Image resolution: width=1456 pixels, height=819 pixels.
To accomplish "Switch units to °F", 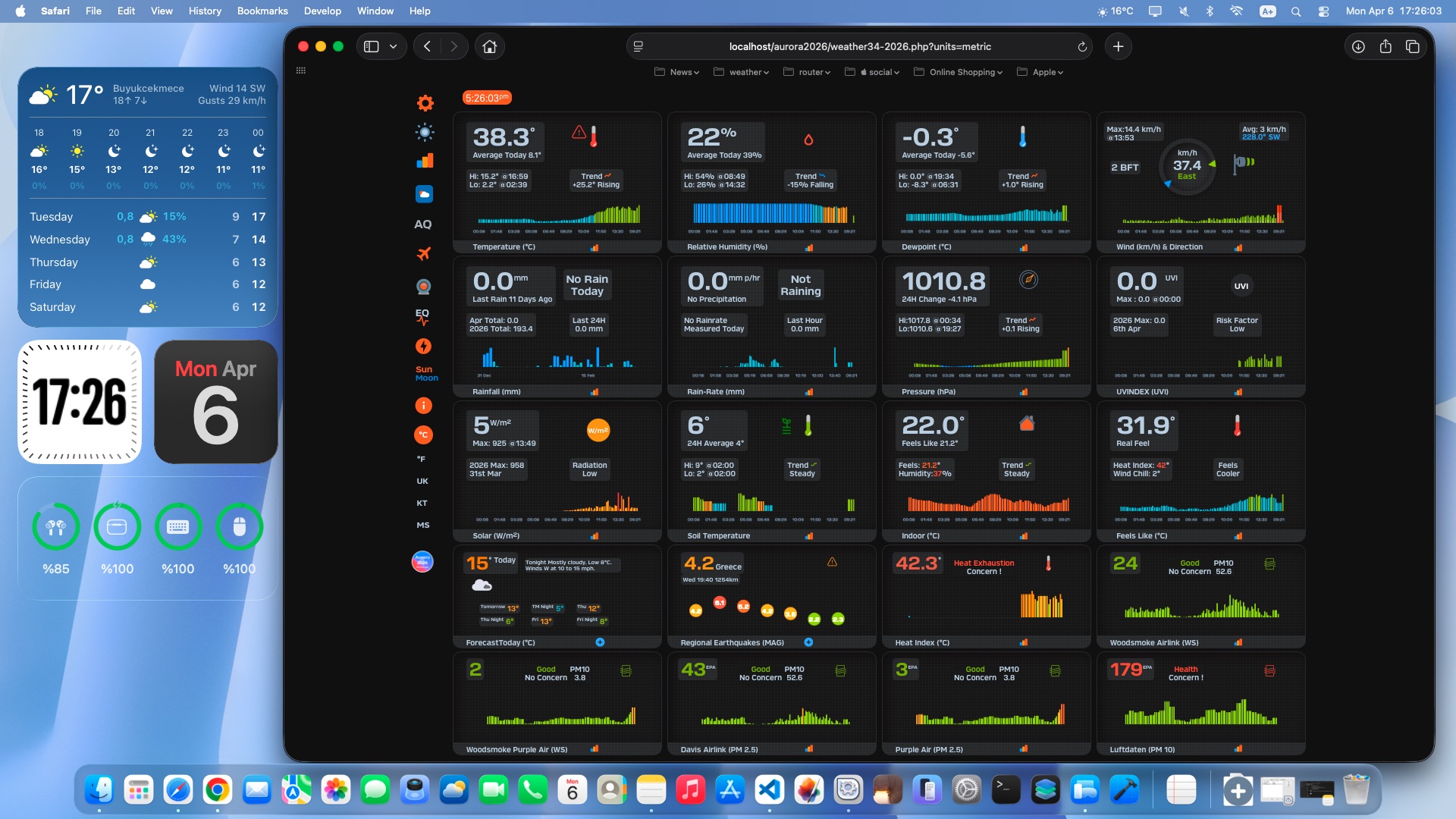I will [422, 459].
